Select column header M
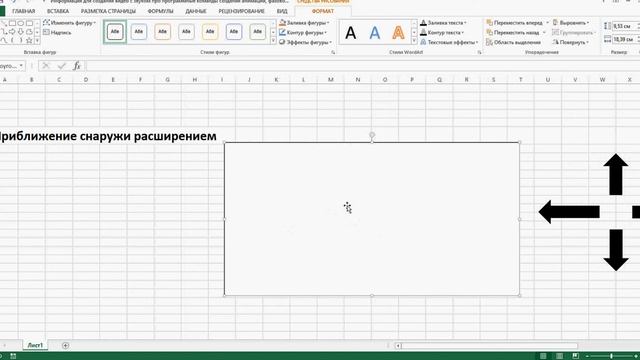640x360 pixels. [x=331, y=80]
